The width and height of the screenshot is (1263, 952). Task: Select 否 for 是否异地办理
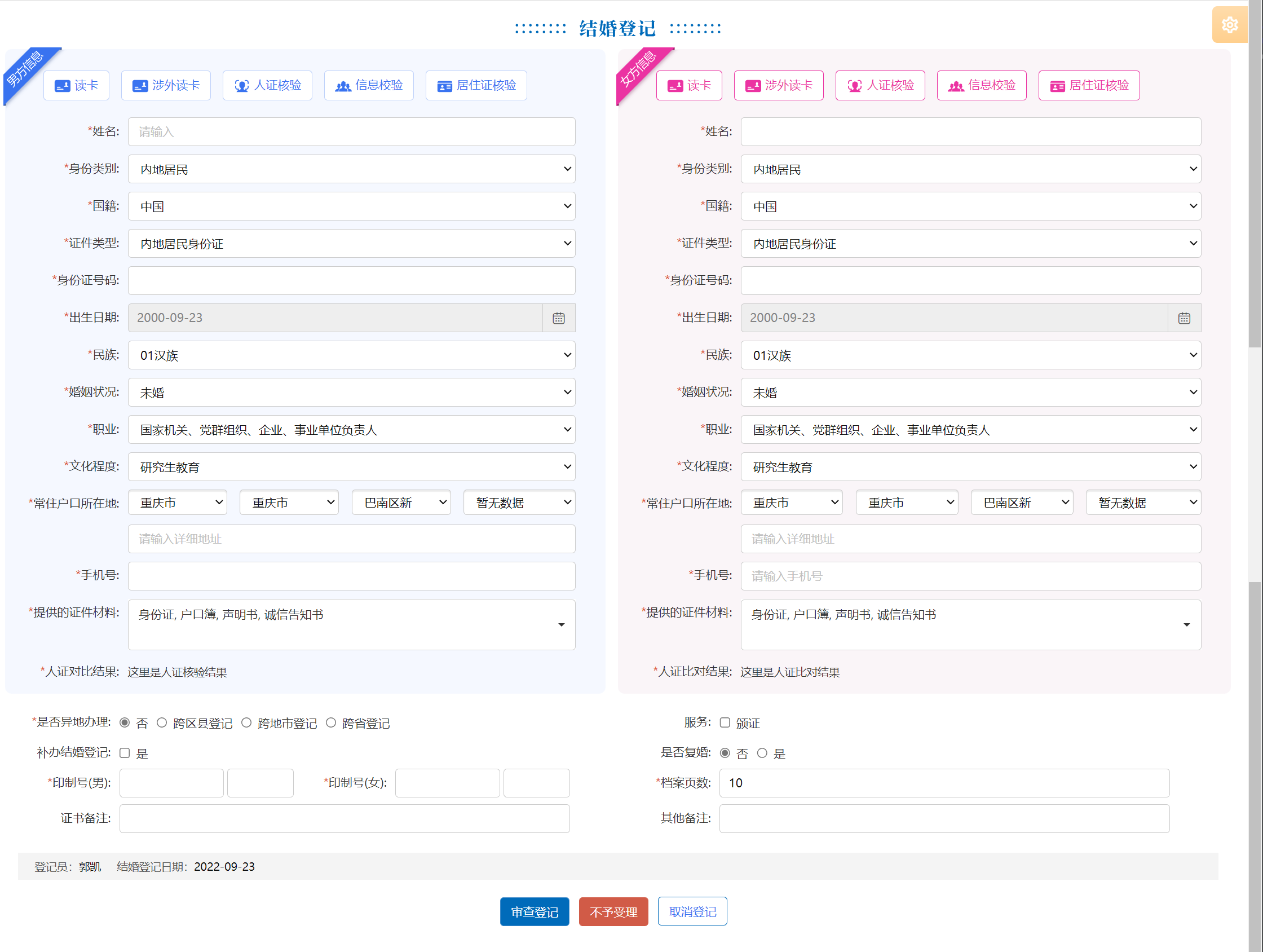125,723
